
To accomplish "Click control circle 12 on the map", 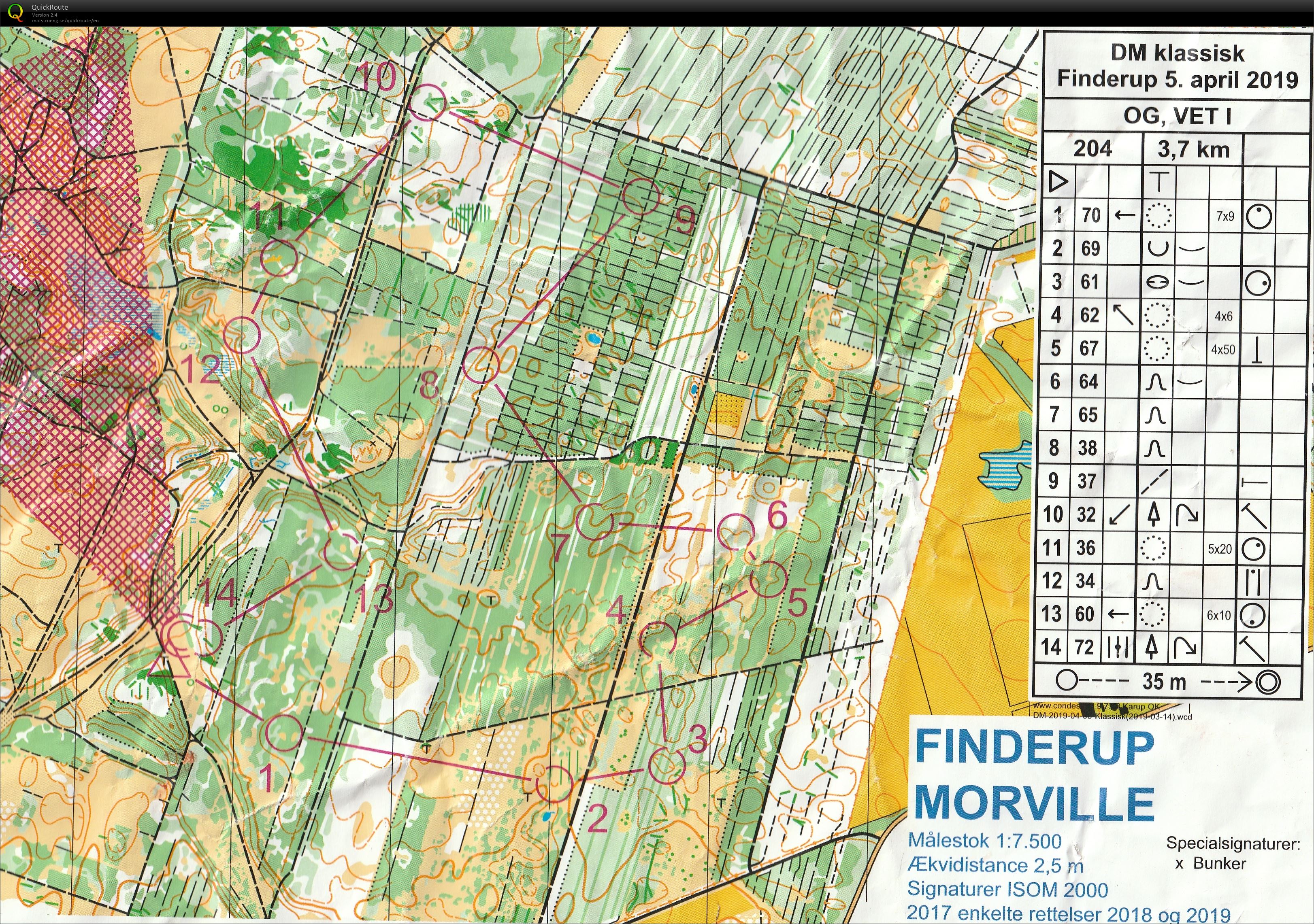I will point(241,335).
